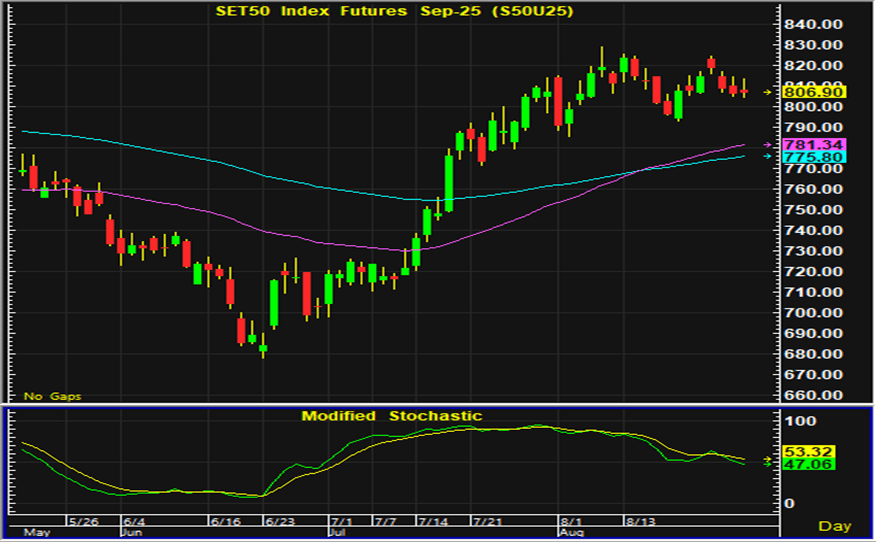Viewport: 876px width, 542px height.
Task: Click the magenta arrow beside 781.34
Action: (768, 145)
